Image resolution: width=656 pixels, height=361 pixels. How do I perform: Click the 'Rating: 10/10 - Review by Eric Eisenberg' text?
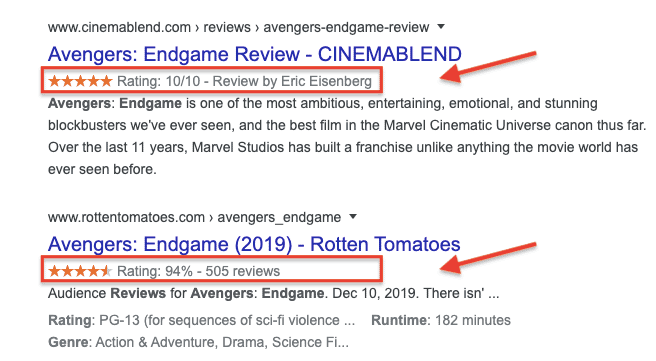click(244, 81)
